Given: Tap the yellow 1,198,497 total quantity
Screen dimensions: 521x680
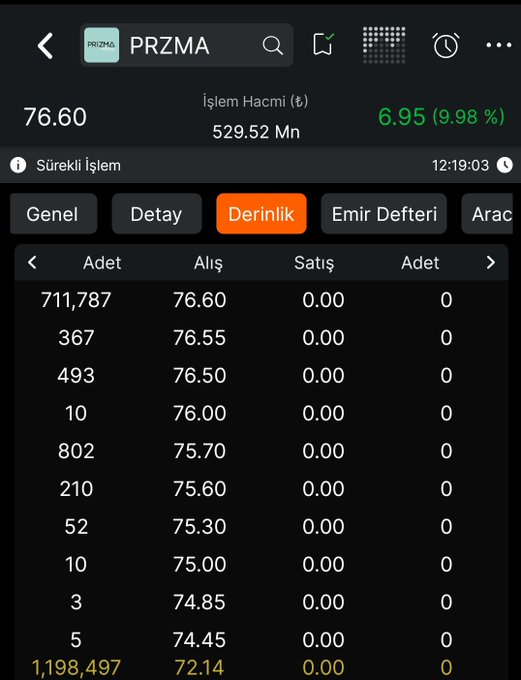Looking at the screenshot, I should 76,668.
